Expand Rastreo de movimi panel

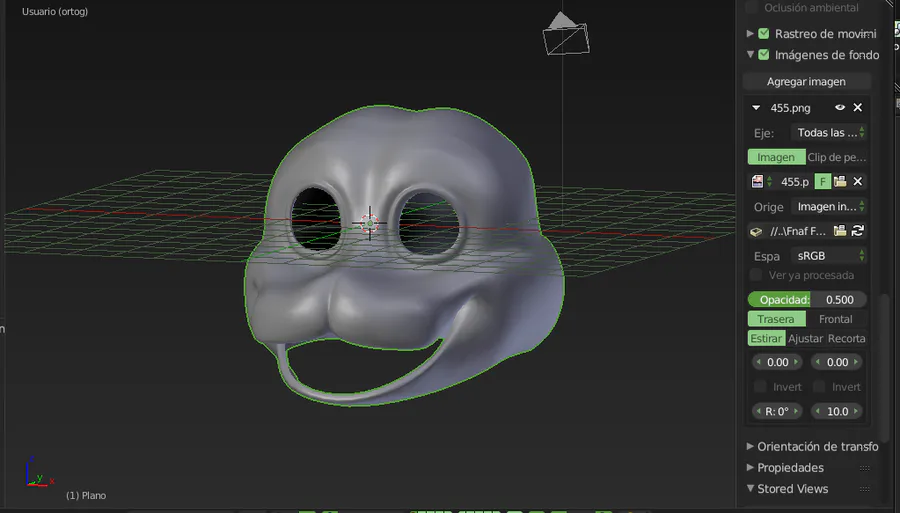(x=750, y=34)
